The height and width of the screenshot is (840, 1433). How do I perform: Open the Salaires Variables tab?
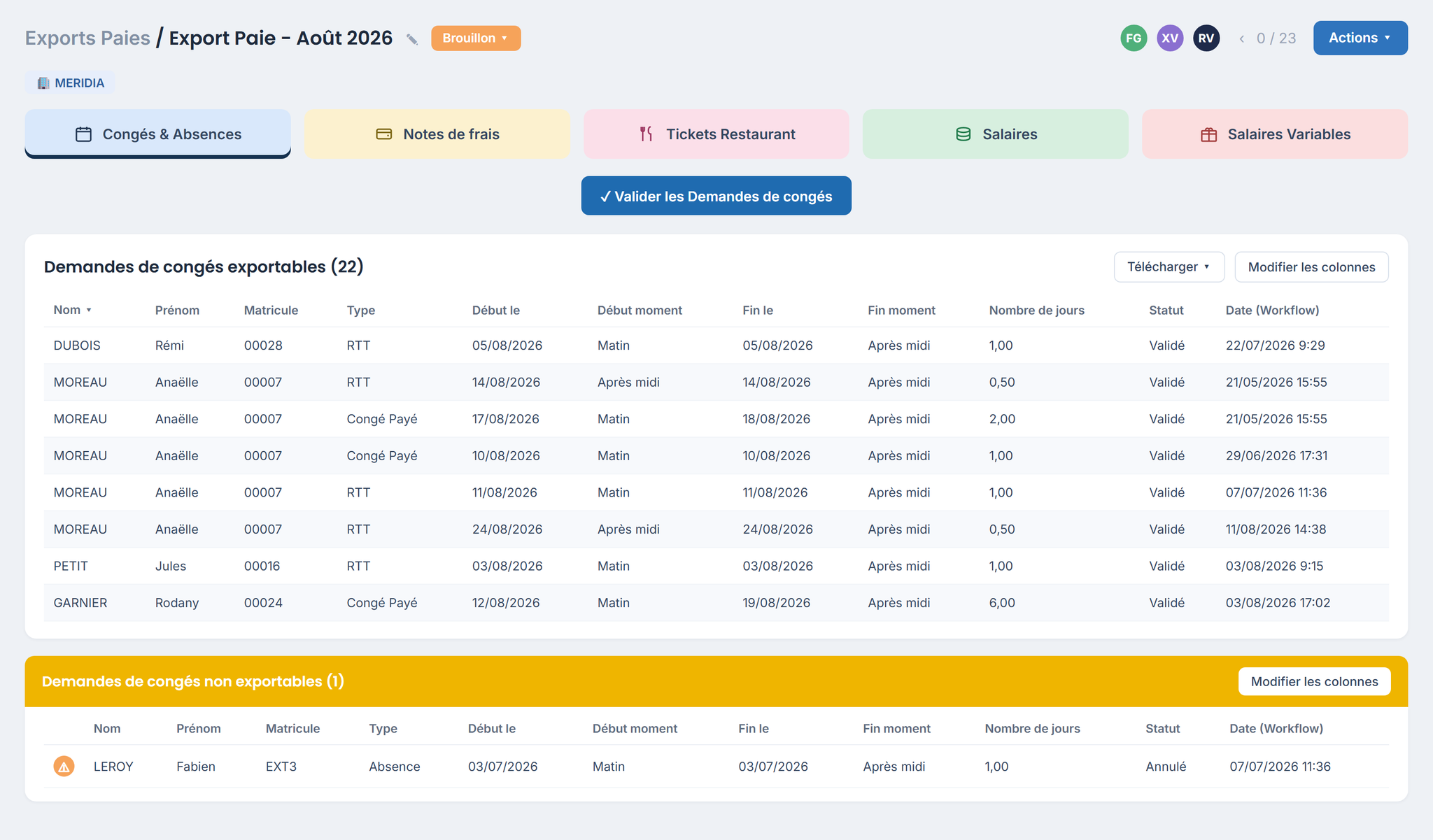(1275, 134)
